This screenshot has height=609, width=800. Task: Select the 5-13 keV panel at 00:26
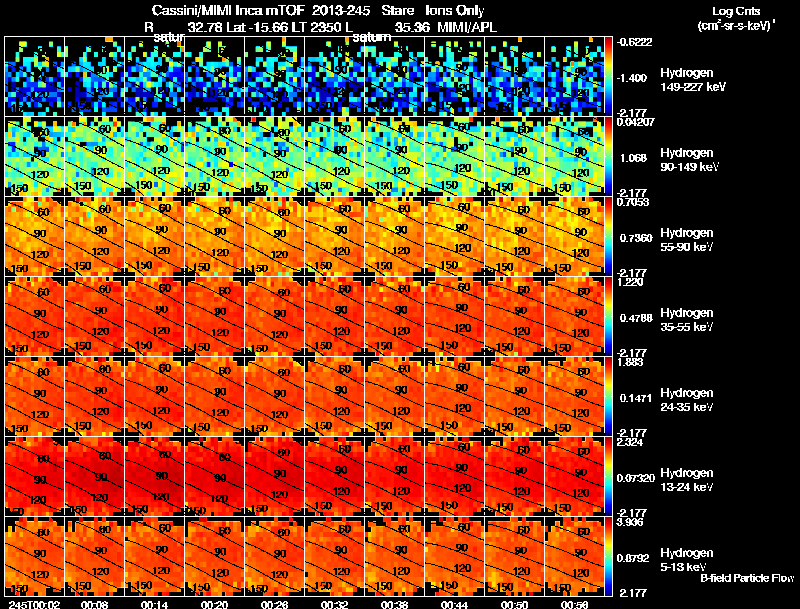[x=274, y=556]
